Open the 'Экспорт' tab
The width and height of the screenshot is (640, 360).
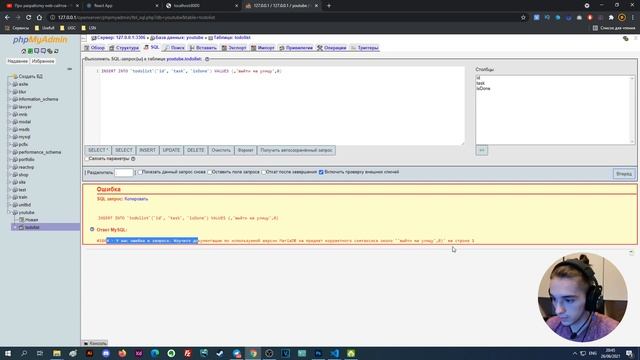(234, 48)
